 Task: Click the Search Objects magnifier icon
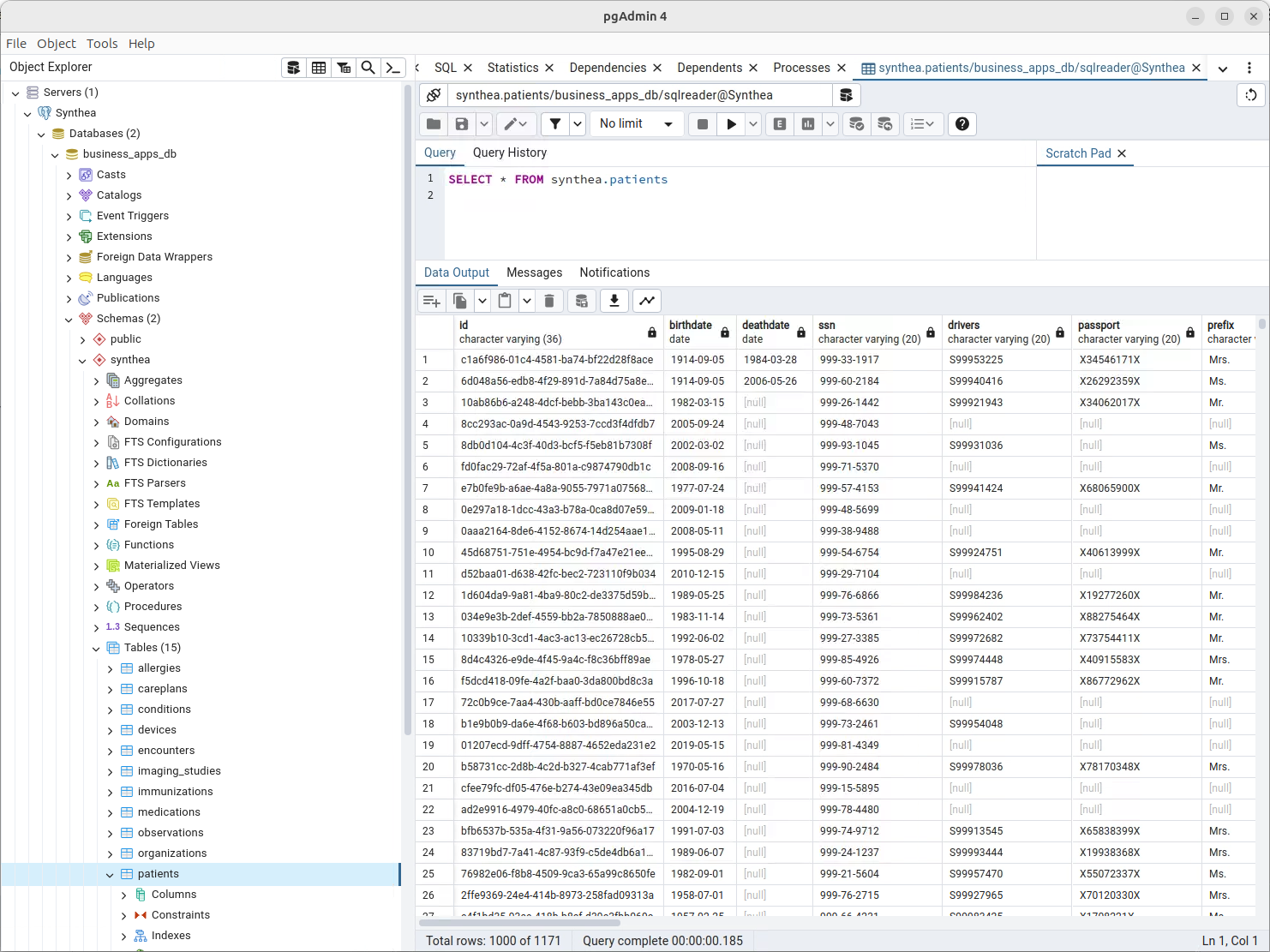pyautogui.click(x=368, y=68)
